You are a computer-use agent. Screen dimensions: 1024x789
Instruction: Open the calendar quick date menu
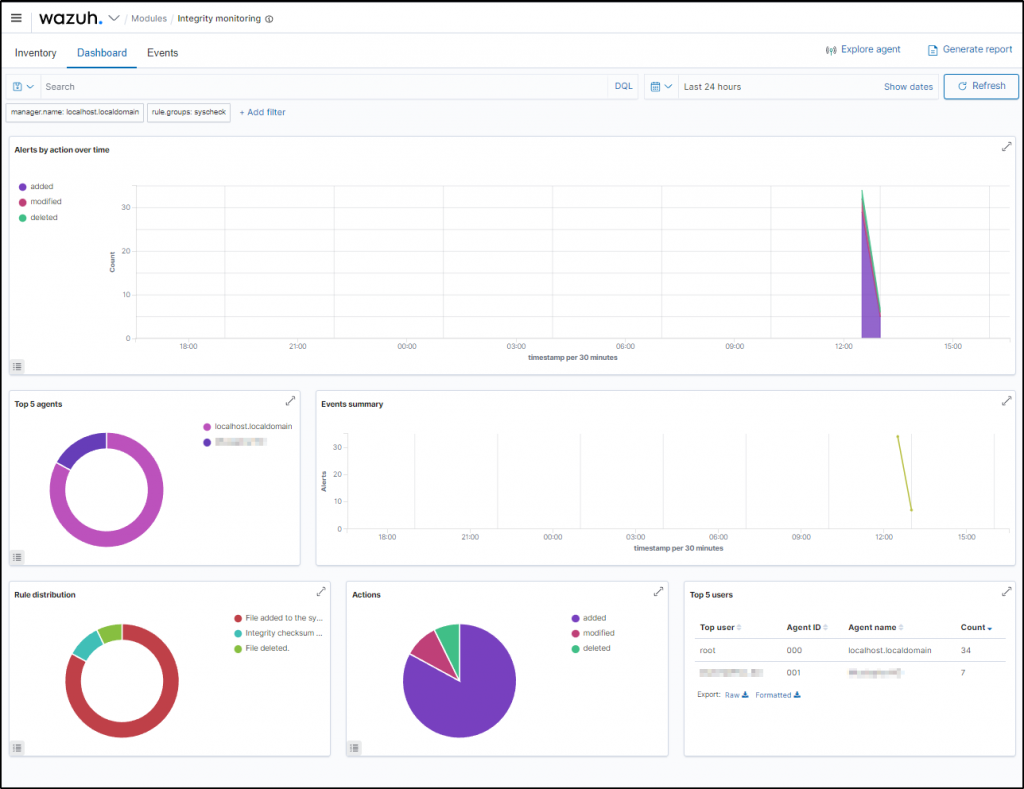pos(661,87)
